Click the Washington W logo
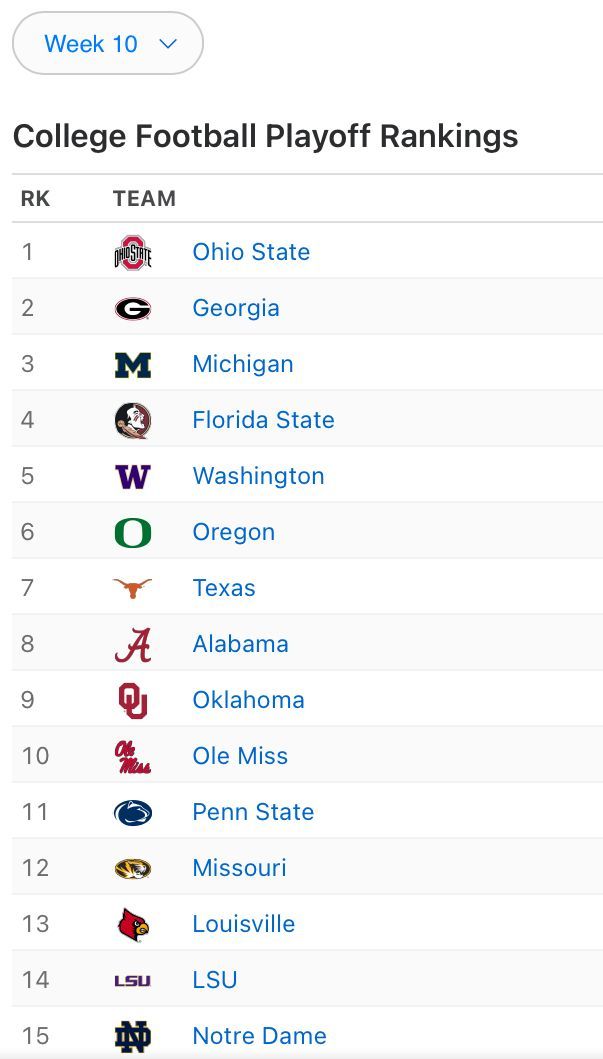The height and width of the screenshot is (1059, 603). (133, 477)
